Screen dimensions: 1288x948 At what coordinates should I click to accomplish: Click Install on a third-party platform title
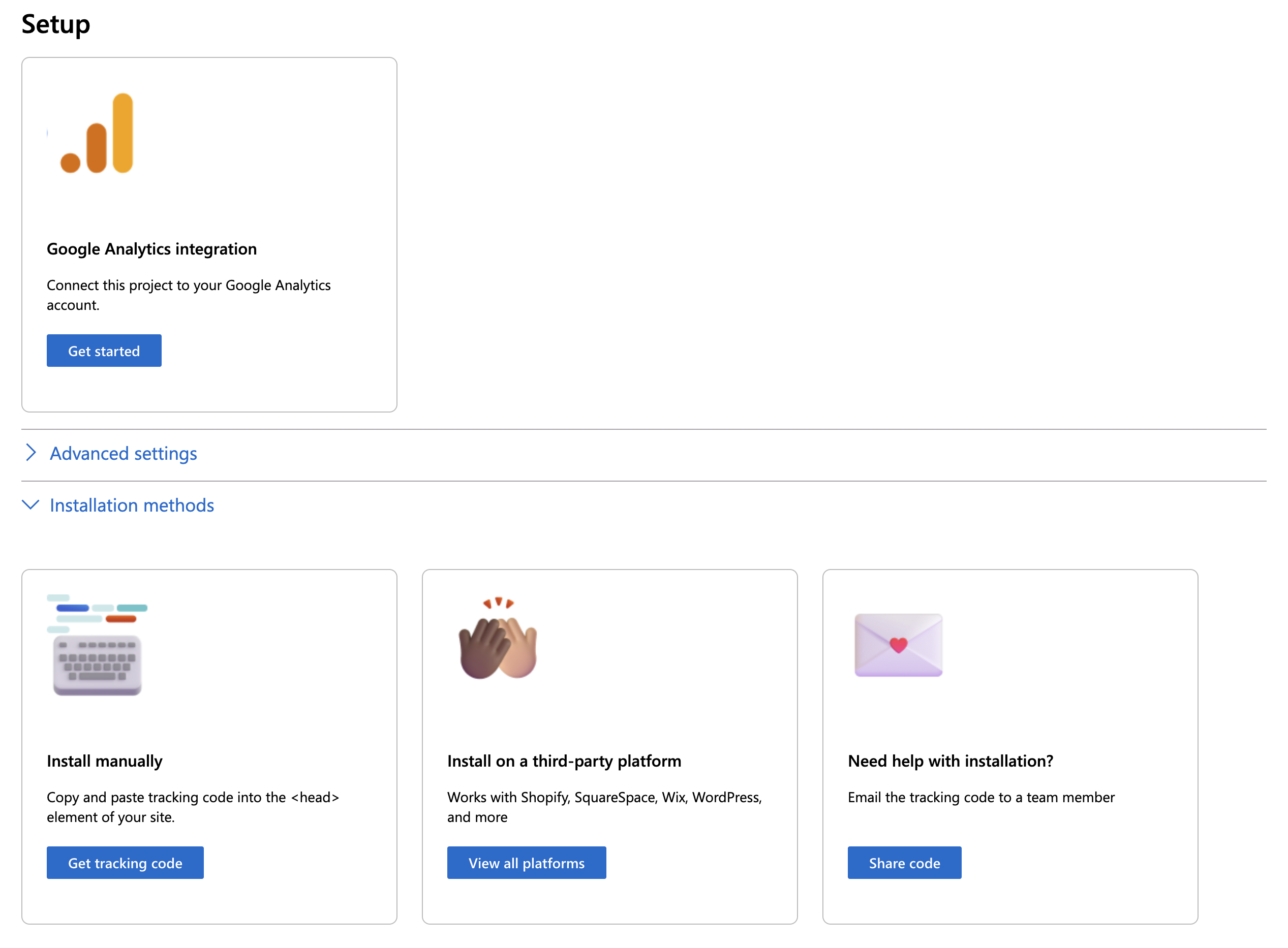click(x=564, y=761)
